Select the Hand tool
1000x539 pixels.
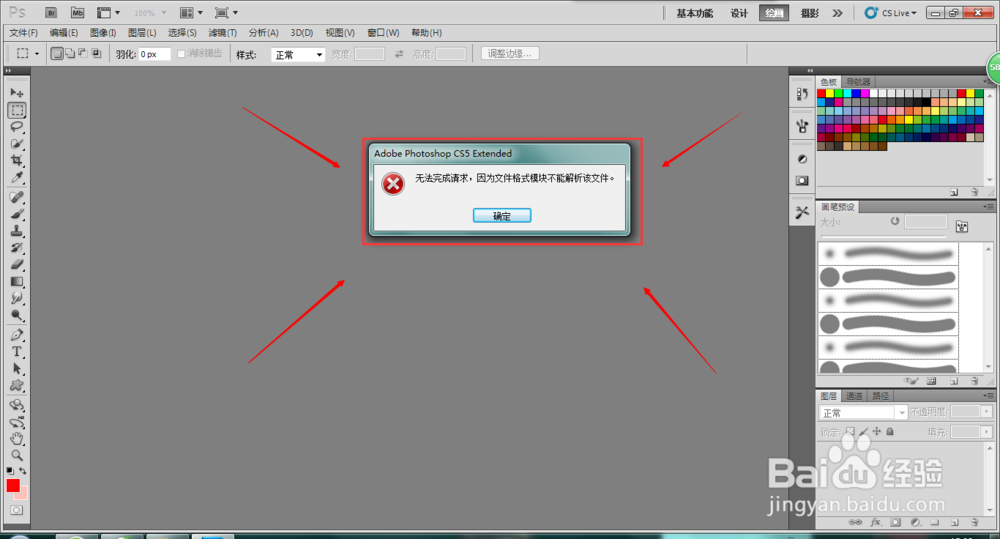17,439
